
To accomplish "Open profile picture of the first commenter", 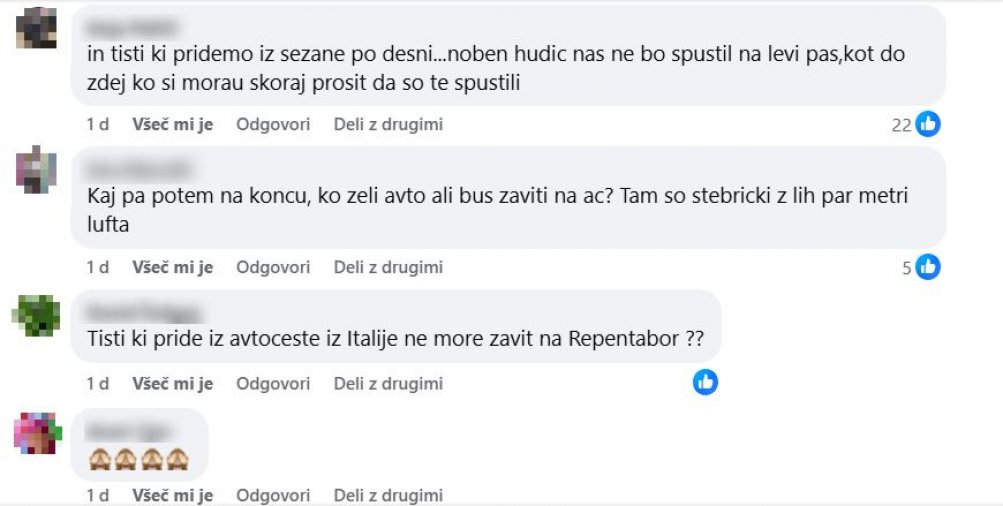I will [x=37, y=27].
